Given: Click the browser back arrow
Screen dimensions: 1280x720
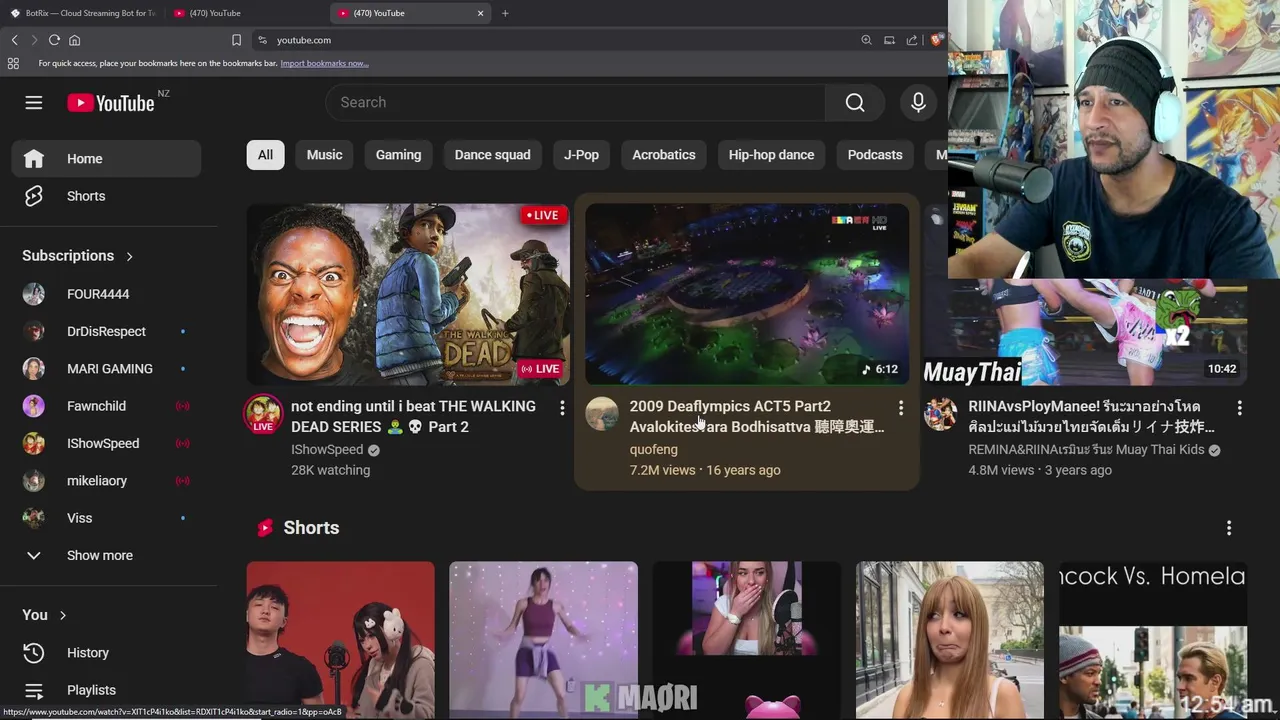Looking at the screenshot, I should pyautogui.click(x=14, y=40).
